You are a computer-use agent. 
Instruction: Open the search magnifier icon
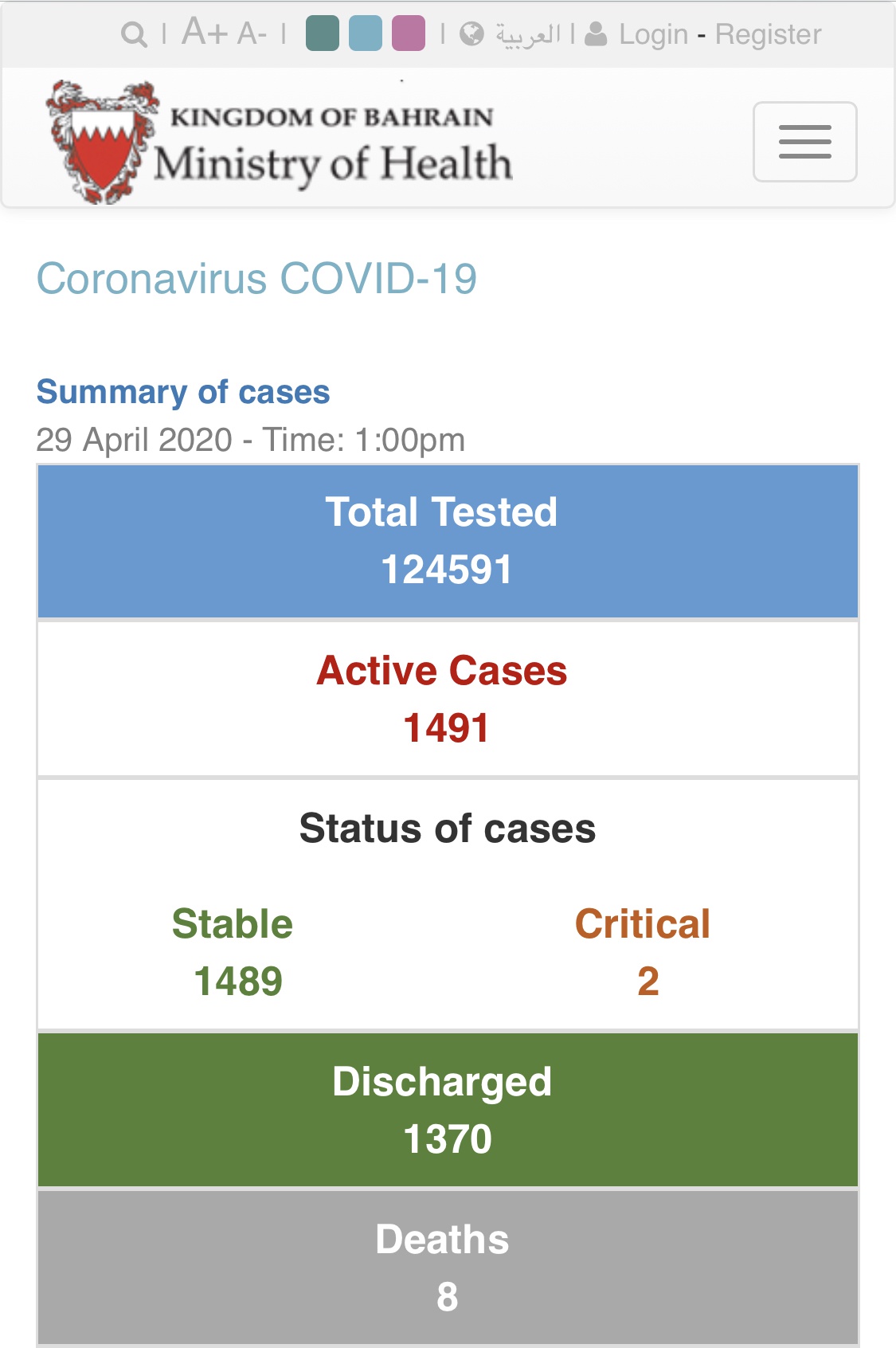[x=134, y=34]
